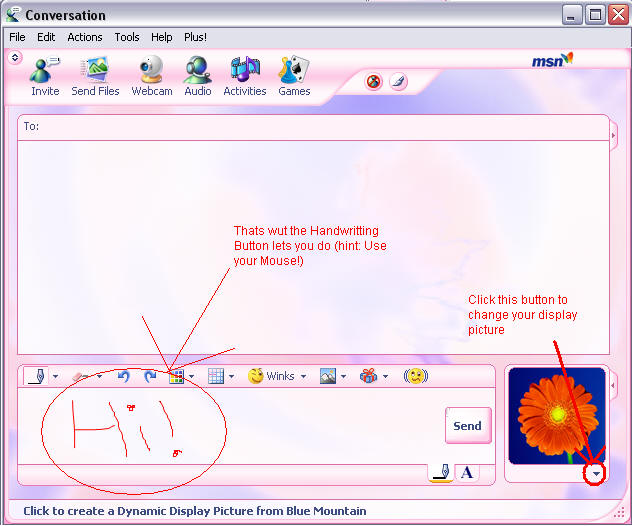This screenshot has width=632, height=526.
Task: Hide contact's display picture panel
Action: tap(613, 136)
